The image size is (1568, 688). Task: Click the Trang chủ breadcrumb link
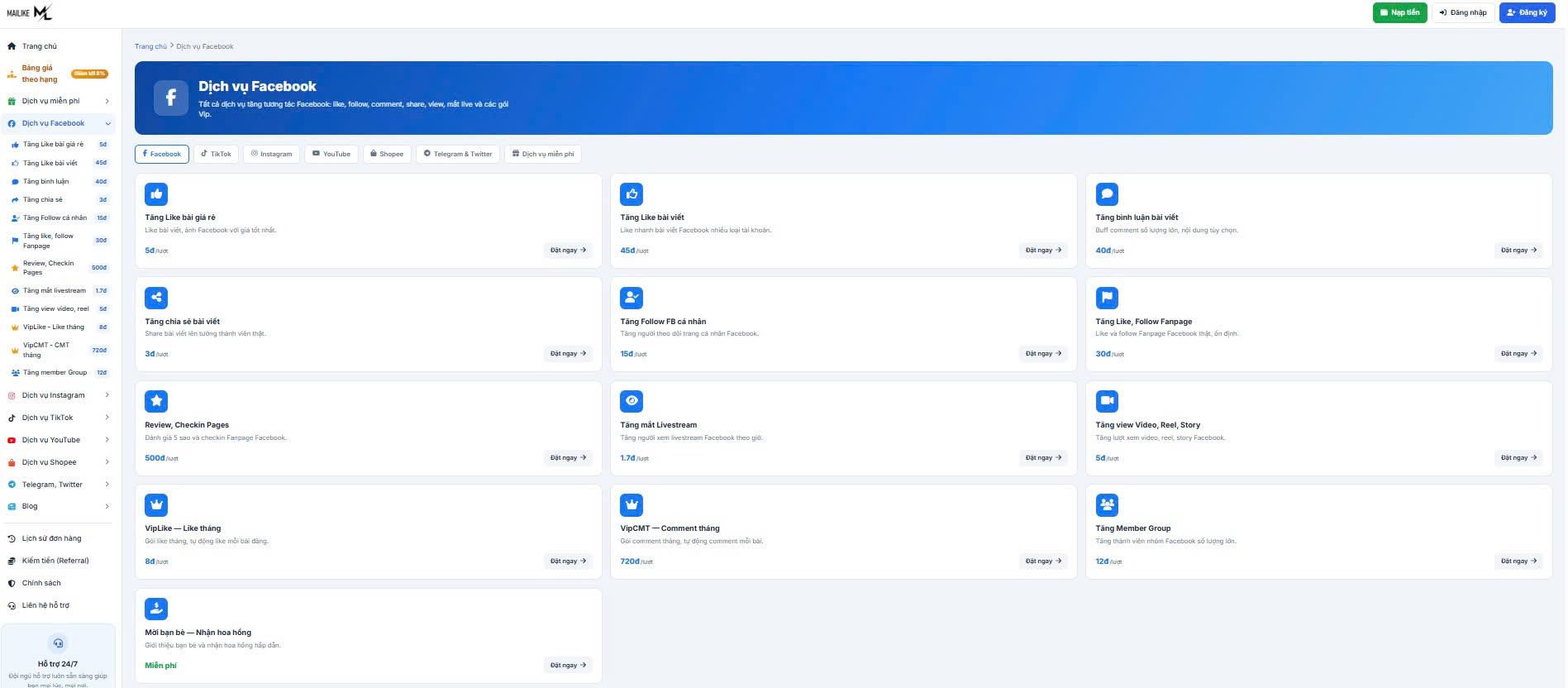coord(150,46)
